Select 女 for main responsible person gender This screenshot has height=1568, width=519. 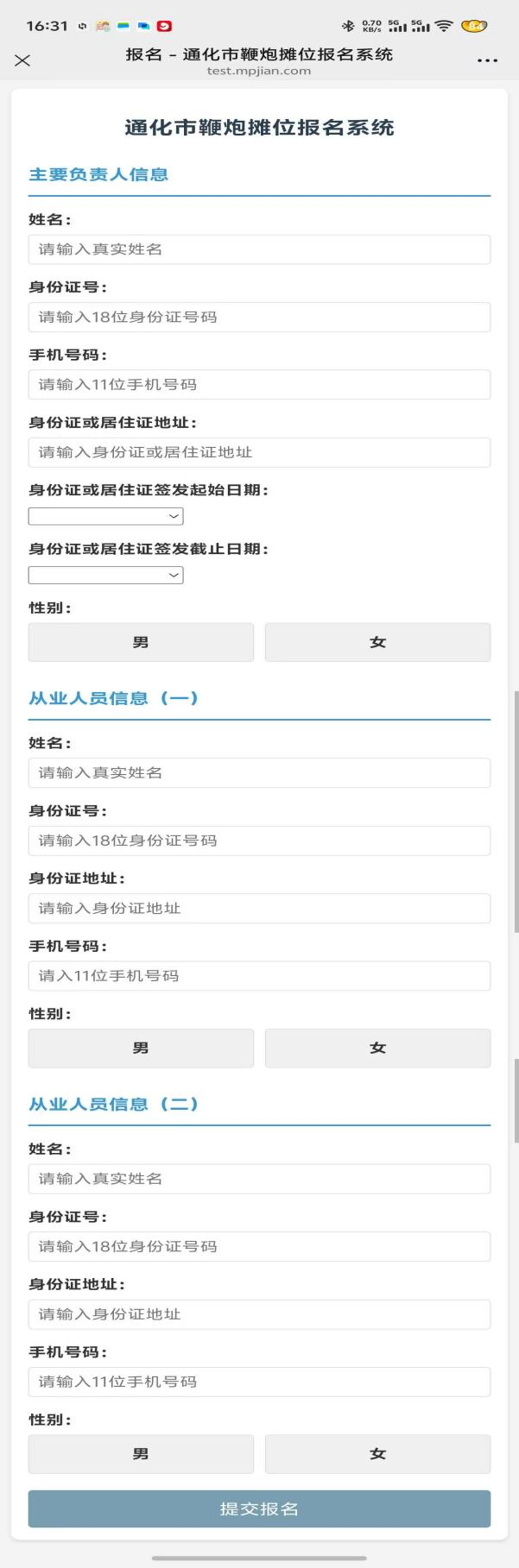tap(377, 642)
